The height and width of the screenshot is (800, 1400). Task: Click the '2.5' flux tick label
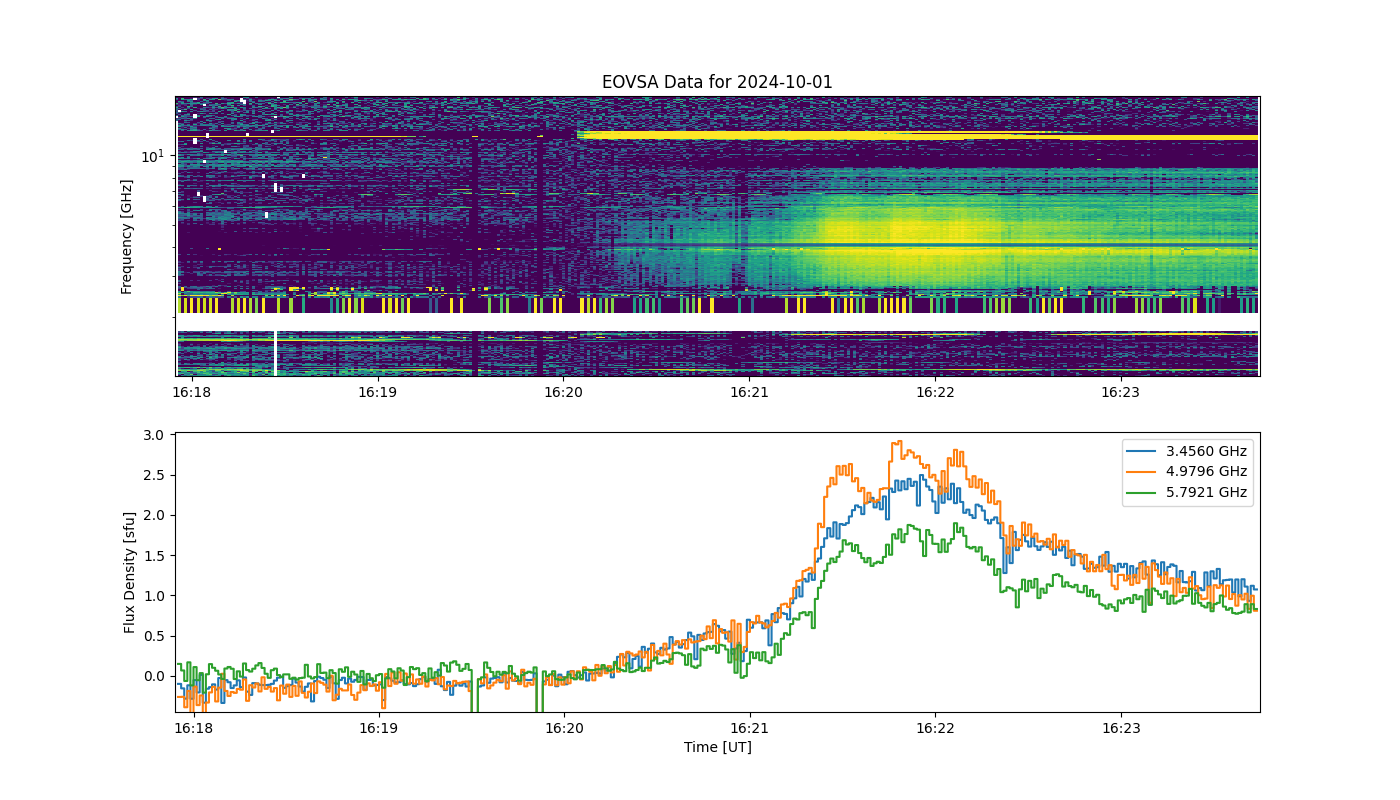coord(155,475)
